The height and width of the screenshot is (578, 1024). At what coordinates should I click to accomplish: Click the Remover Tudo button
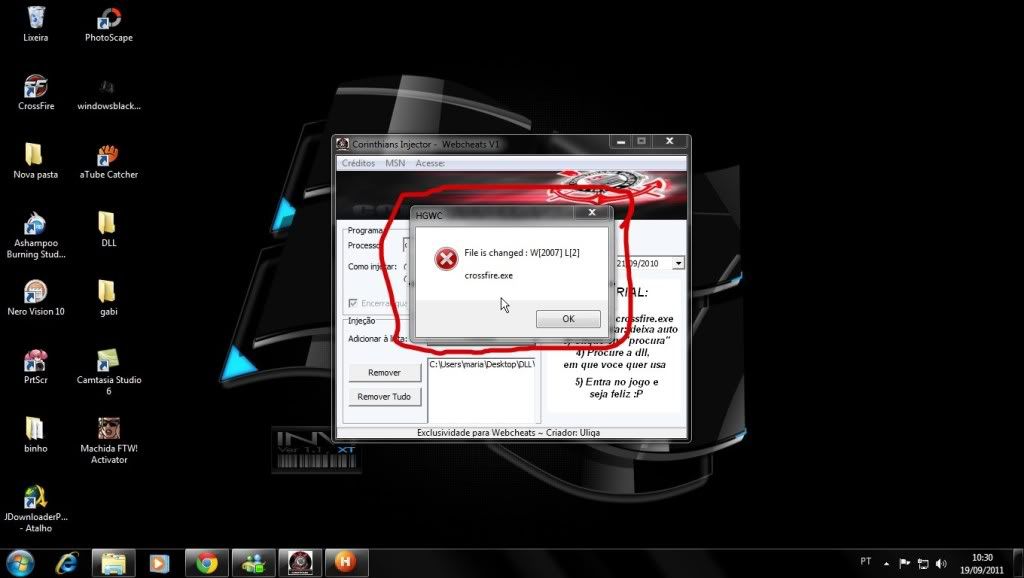pos(384,396)
